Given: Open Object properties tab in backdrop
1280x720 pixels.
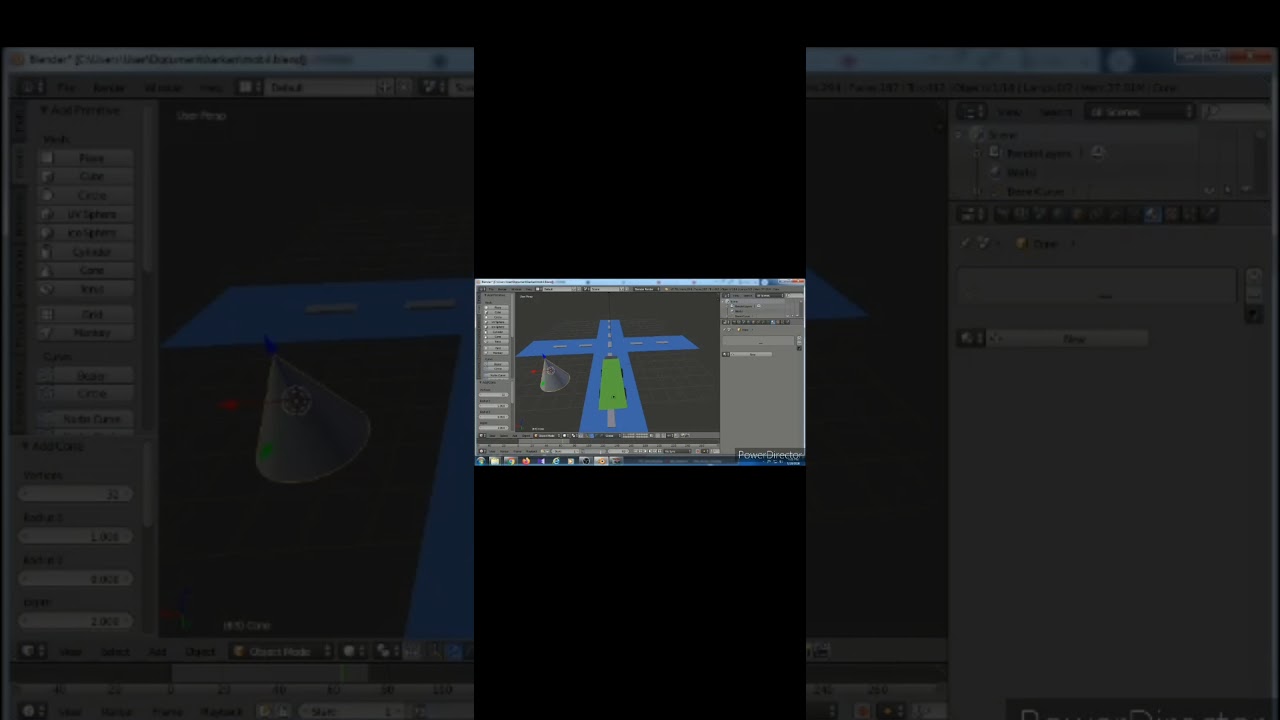Looking at the screenshot, I should click(1077, 214).
